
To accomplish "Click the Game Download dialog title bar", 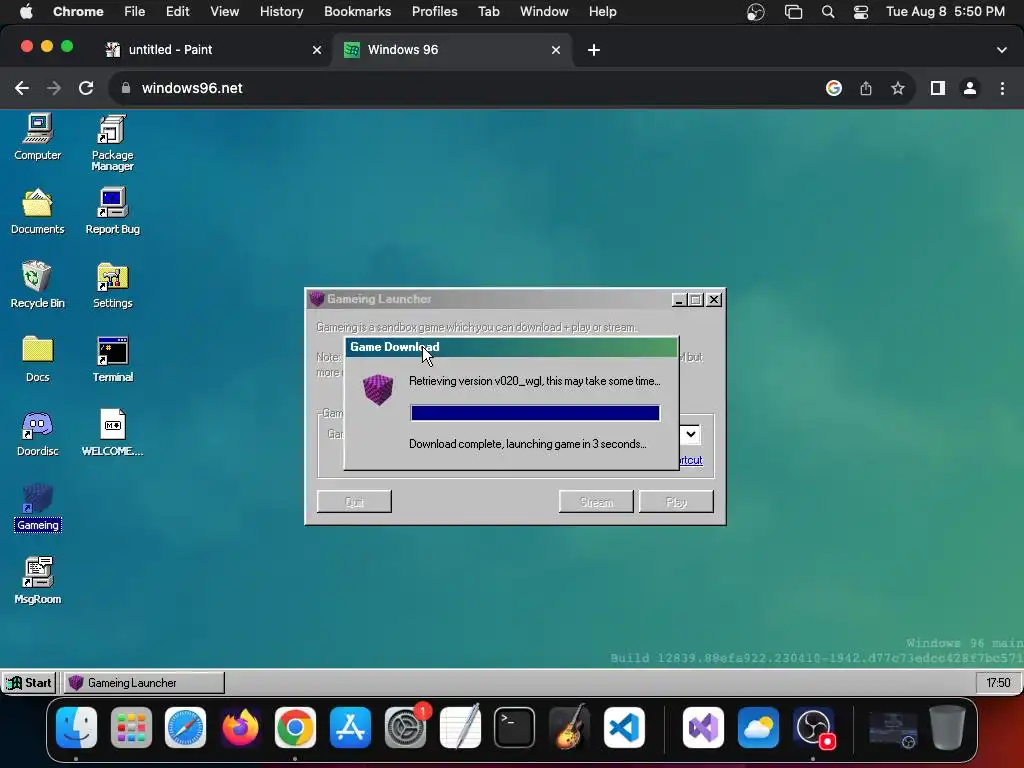I will (511, 347).
